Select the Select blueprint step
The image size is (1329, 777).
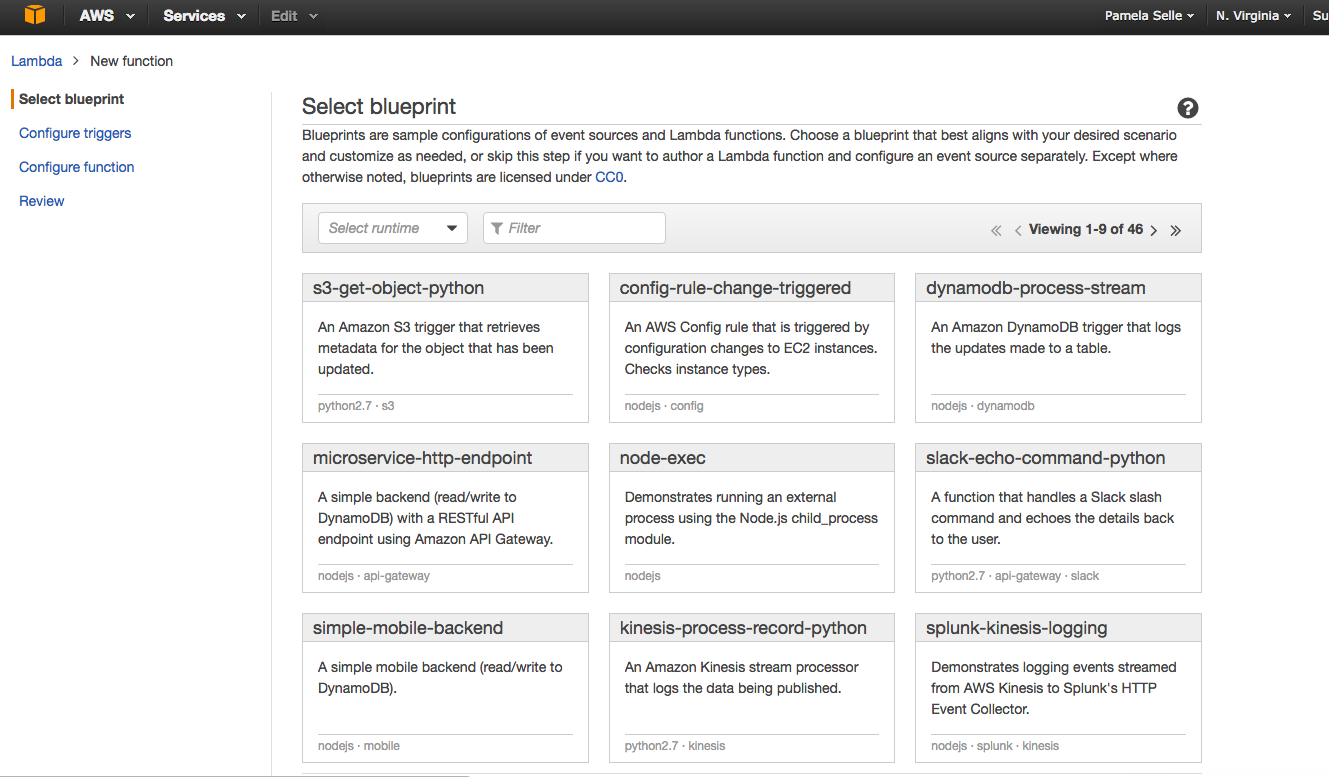pyautogui.click(x=72, y=99)
